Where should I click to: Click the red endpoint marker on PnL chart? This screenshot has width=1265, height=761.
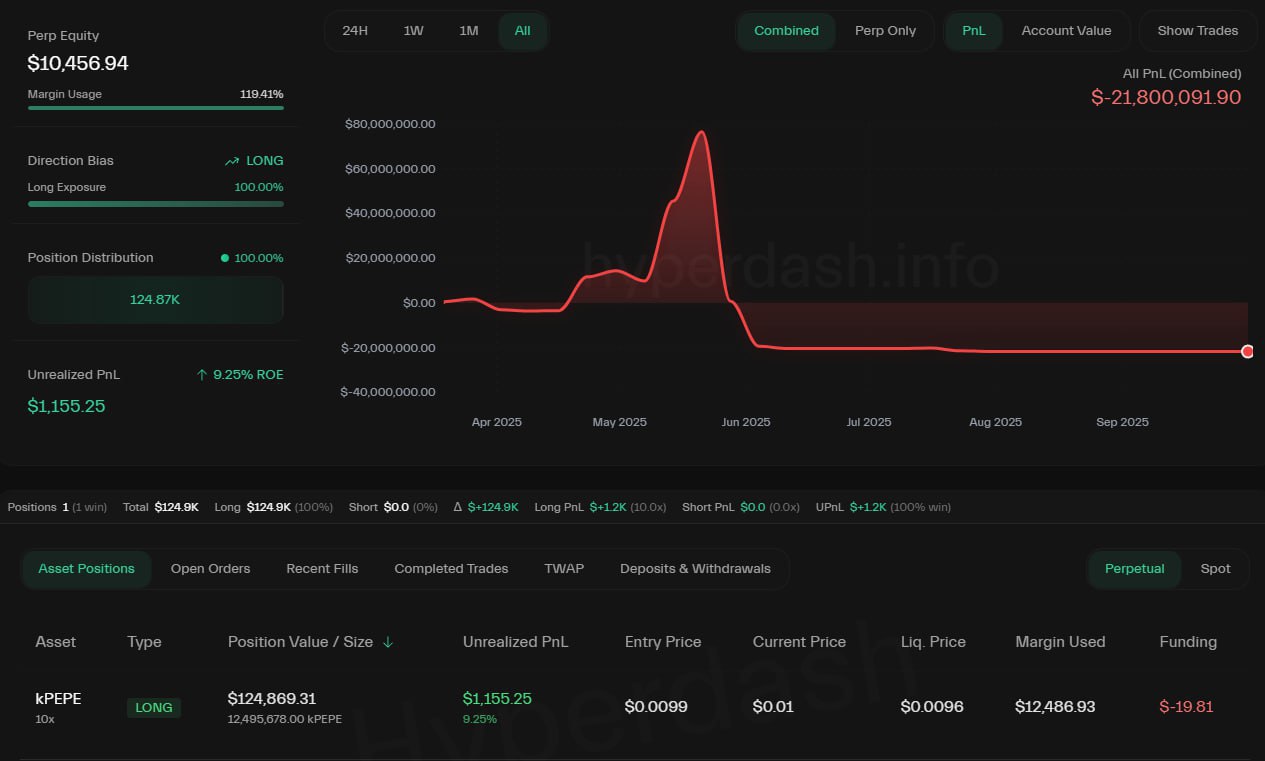tap(1247, 351)
